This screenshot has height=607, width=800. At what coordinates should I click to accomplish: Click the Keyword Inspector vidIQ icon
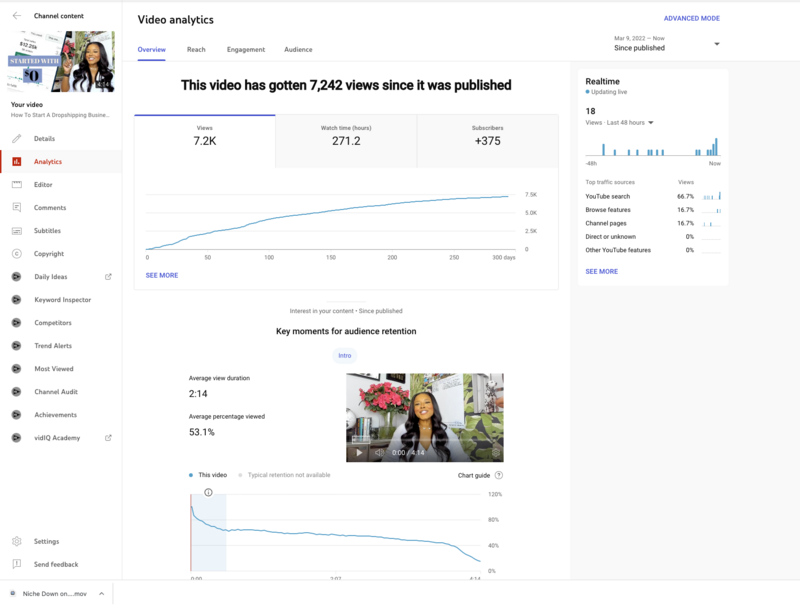point(17,299)
